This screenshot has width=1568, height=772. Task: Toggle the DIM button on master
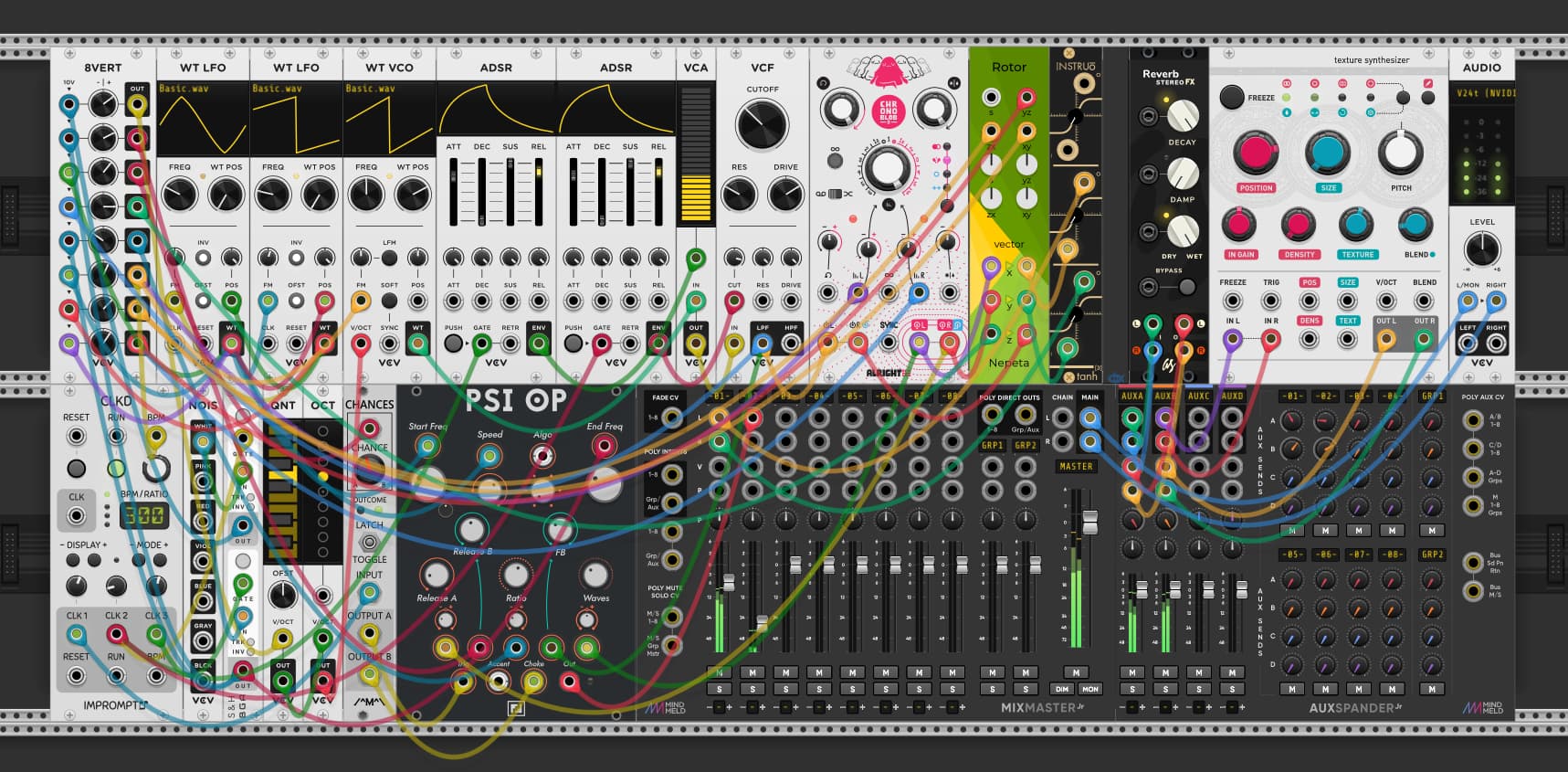pyautogui.click(x=1061, y=689)
